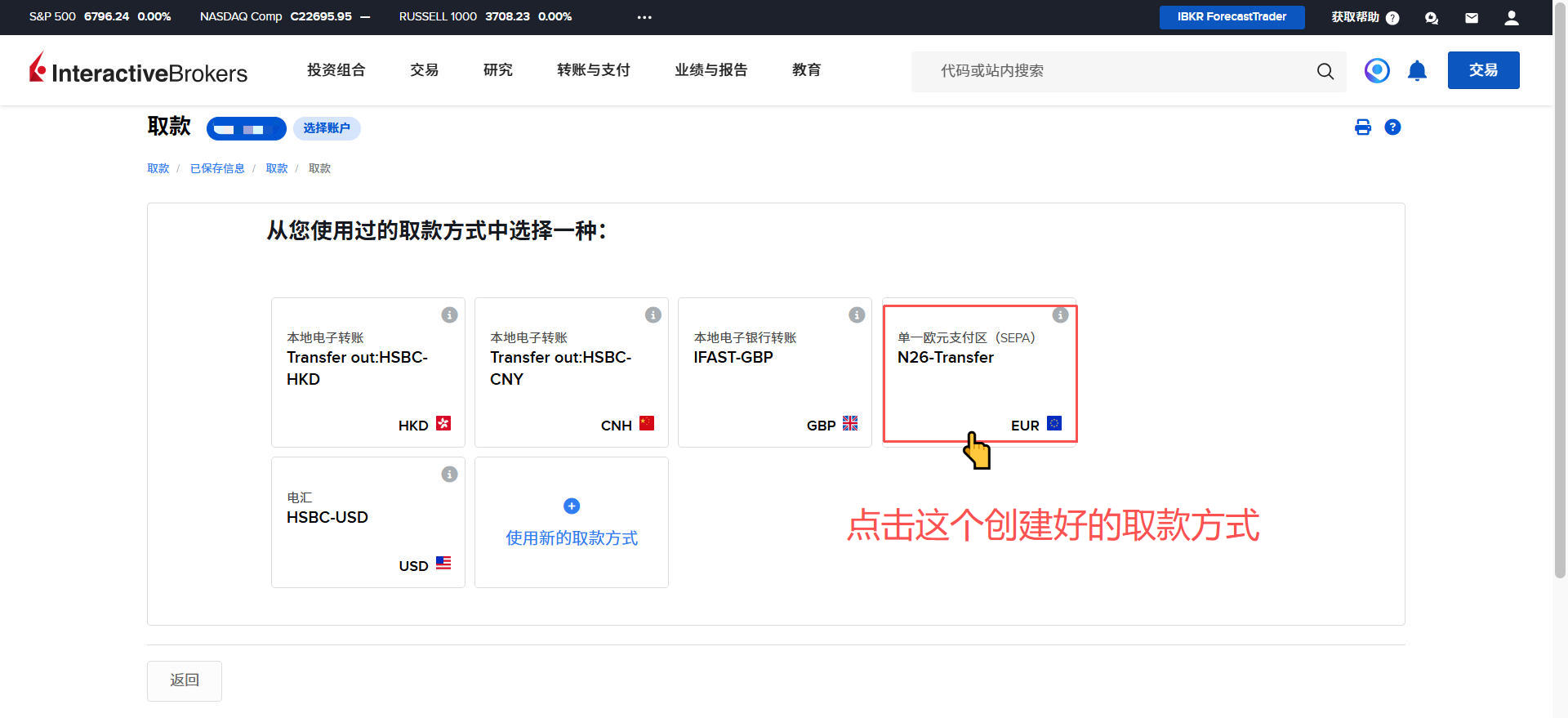
Task: Open the blue help question icon
Action: [1392, 127]
